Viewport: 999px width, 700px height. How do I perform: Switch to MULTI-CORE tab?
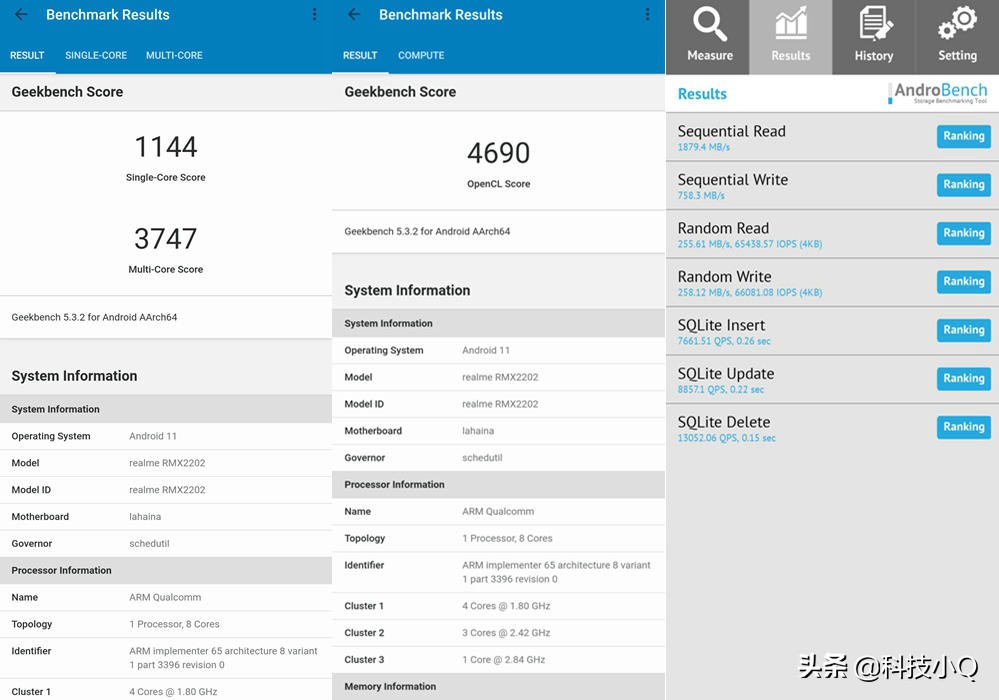tap(174, 55)
